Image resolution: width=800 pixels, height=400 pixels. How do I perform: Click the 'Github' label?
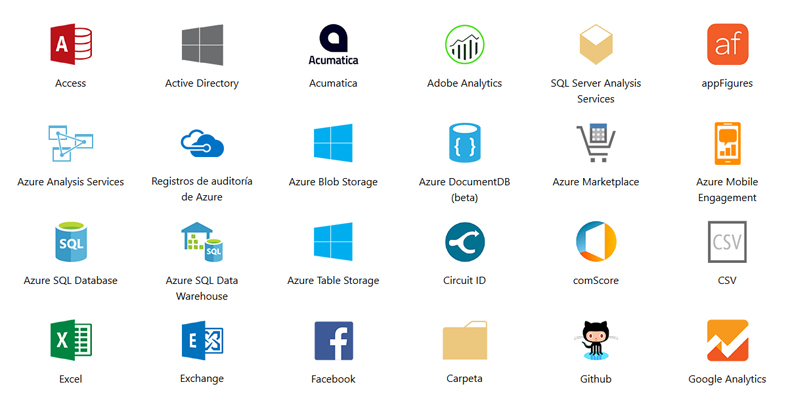pos(595,379)
